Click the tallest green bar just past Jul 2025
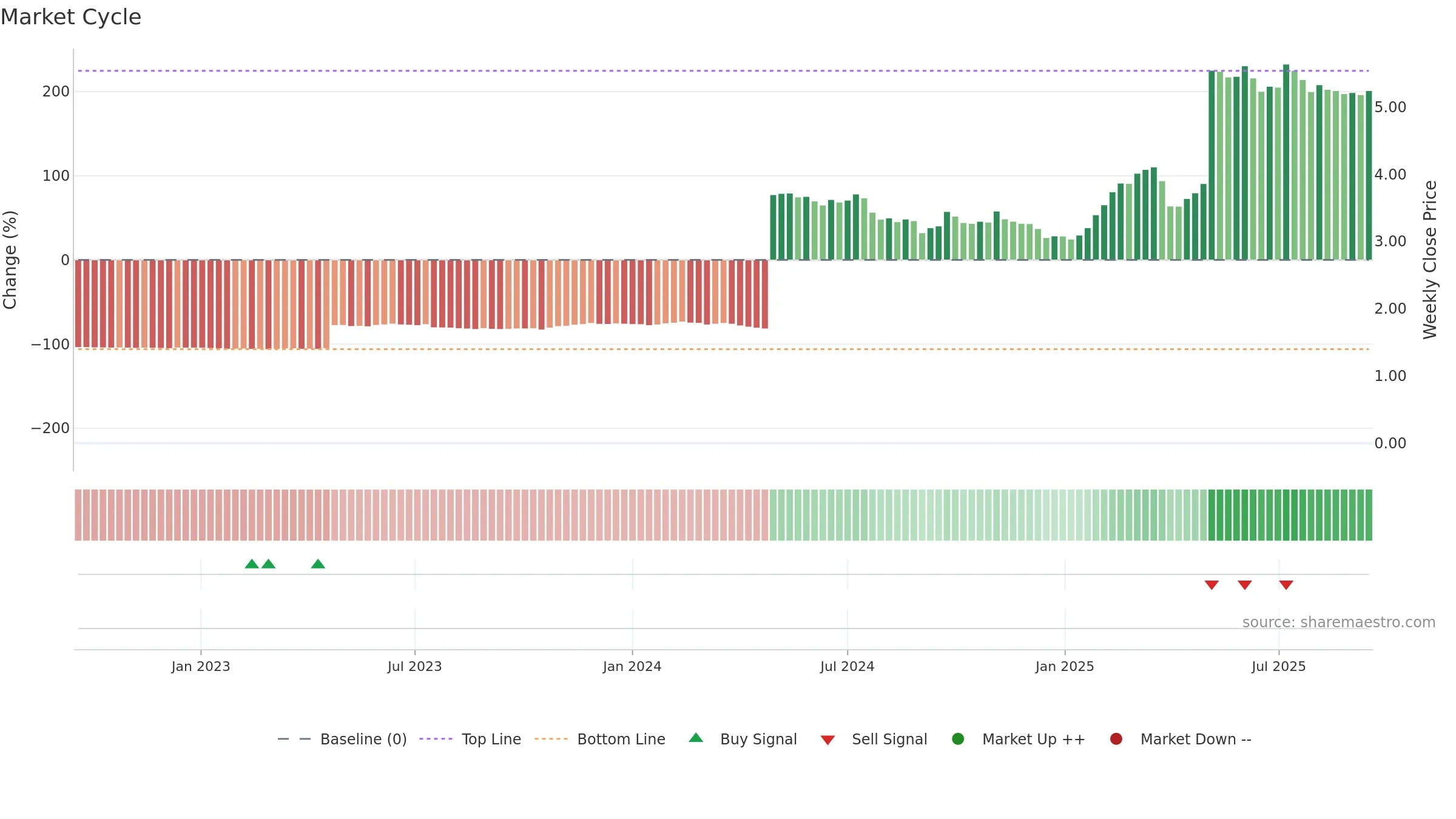This screenshot has height=819, width=1456. (x=1286, y=162)
